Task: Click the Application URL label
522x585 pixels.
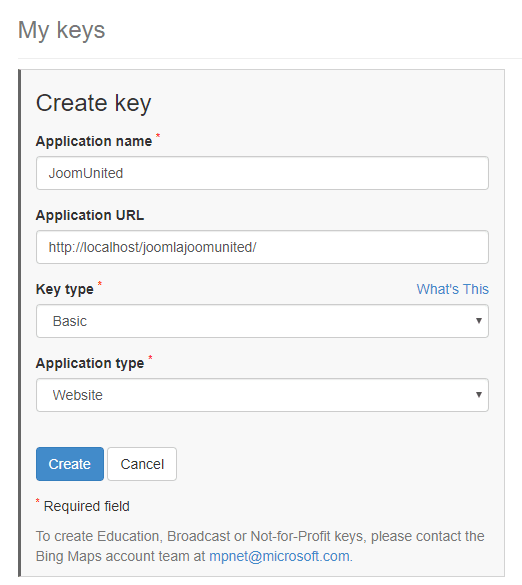Action: pos(90,215)
